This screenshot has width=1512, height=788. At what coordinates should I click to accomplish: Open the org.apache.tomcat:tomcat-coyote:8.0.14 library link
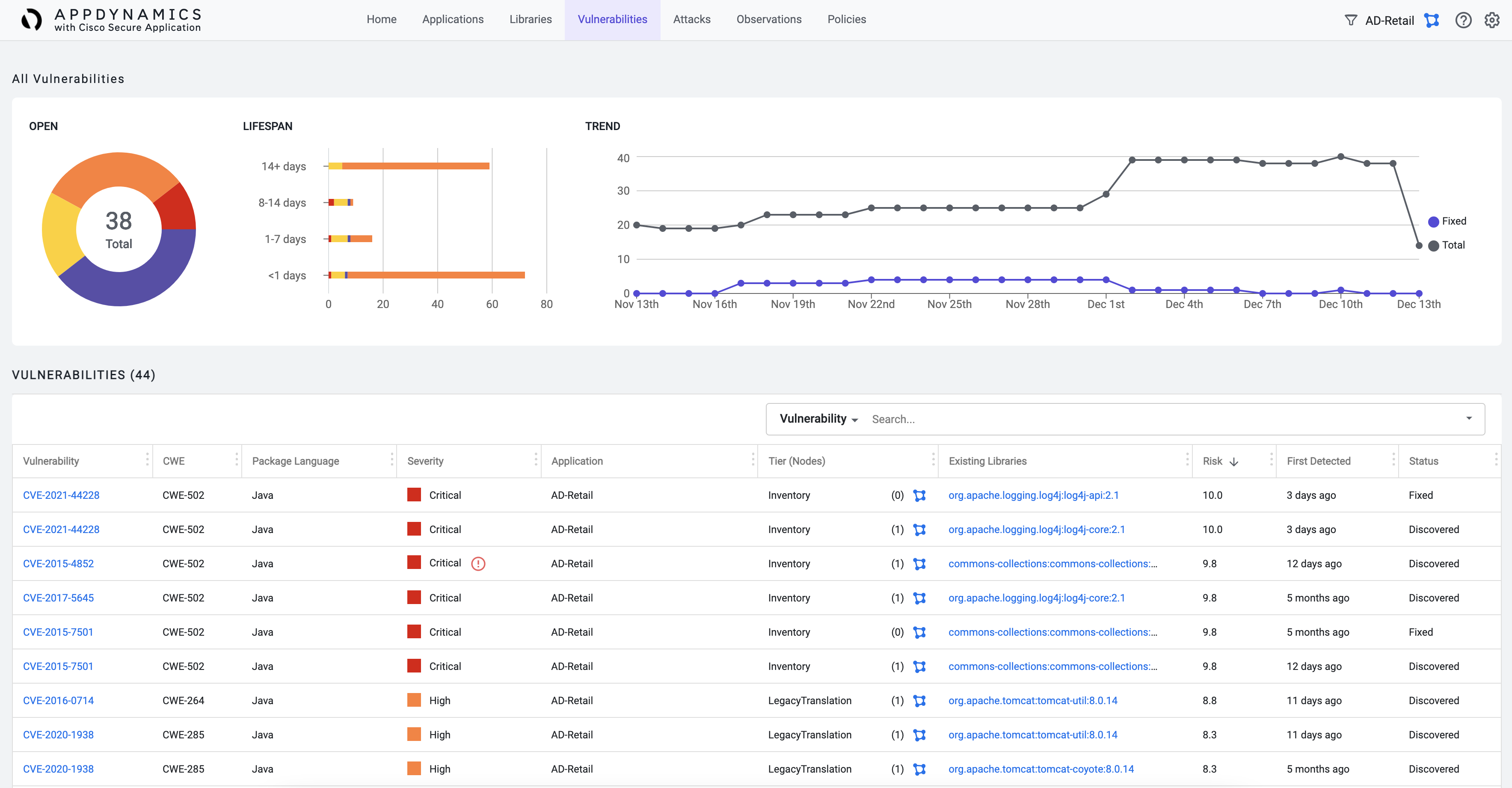1041,769
